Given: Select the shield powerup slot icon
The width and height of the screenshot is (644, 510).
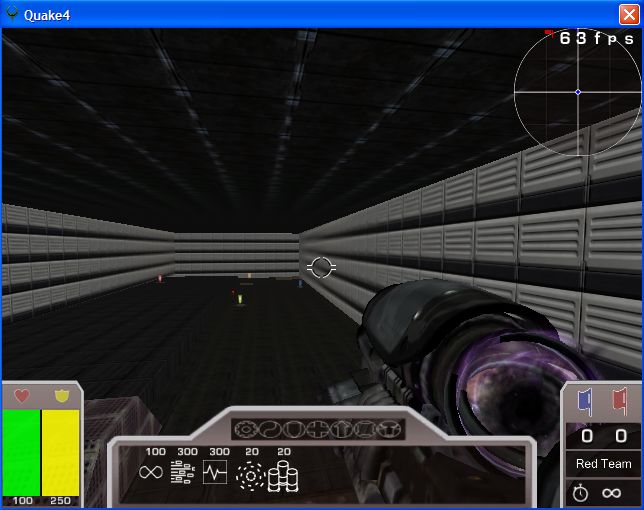Looking at the screenshot, I should [294, 430].
